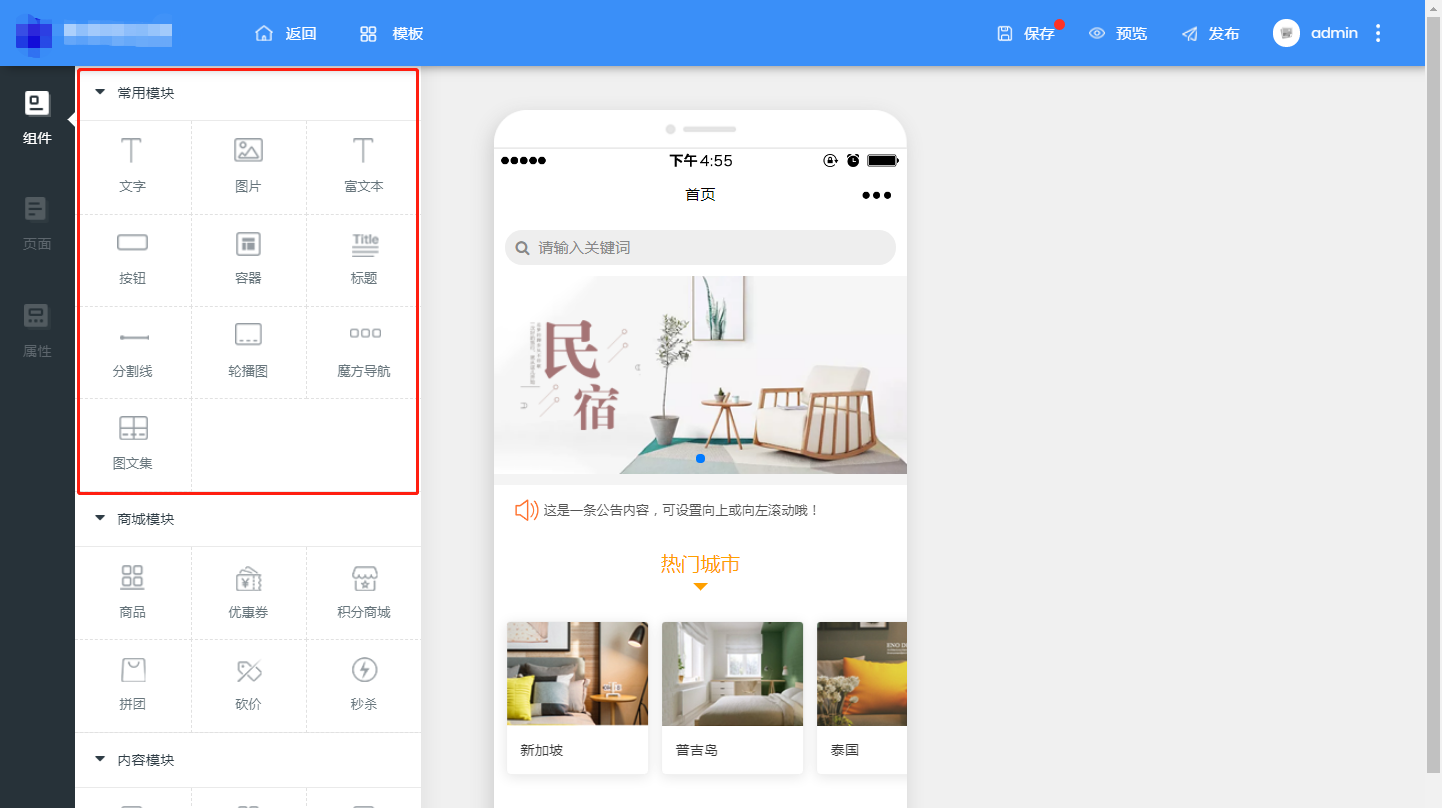Click the blue carousel indicator dot
The height and width of the screenshot is (809, 1443).
tap(700, 459)
